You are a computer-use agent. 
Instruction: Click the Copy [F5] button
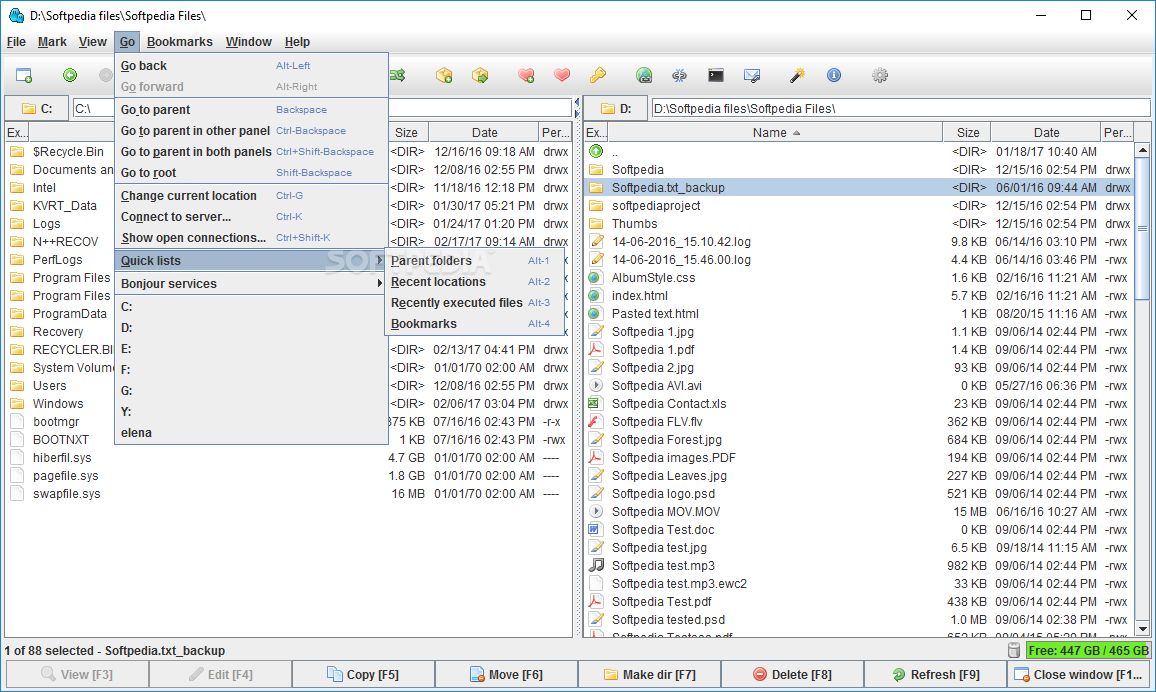tap(363, 674)
